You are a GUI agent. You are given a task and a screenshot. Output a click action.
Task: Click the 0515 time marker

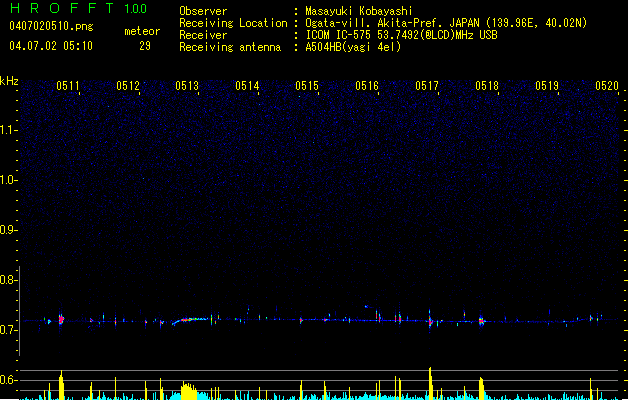pyautogui.click(x=307, y=86)
